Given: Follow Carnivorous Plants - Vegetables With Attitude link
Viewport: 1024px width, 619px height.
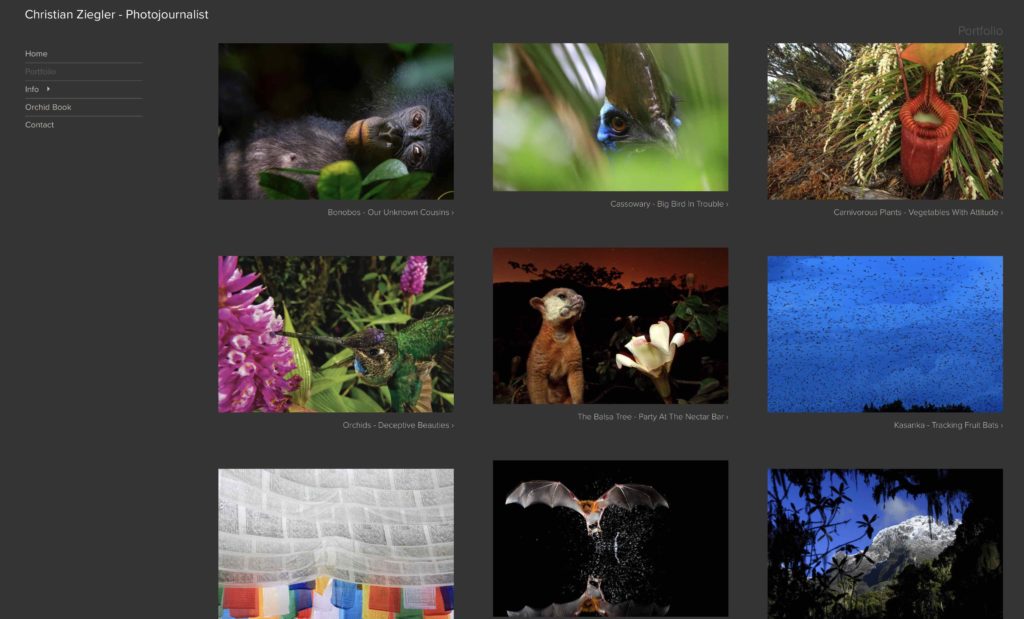Looking at the screenshot, I should point(918,212).
